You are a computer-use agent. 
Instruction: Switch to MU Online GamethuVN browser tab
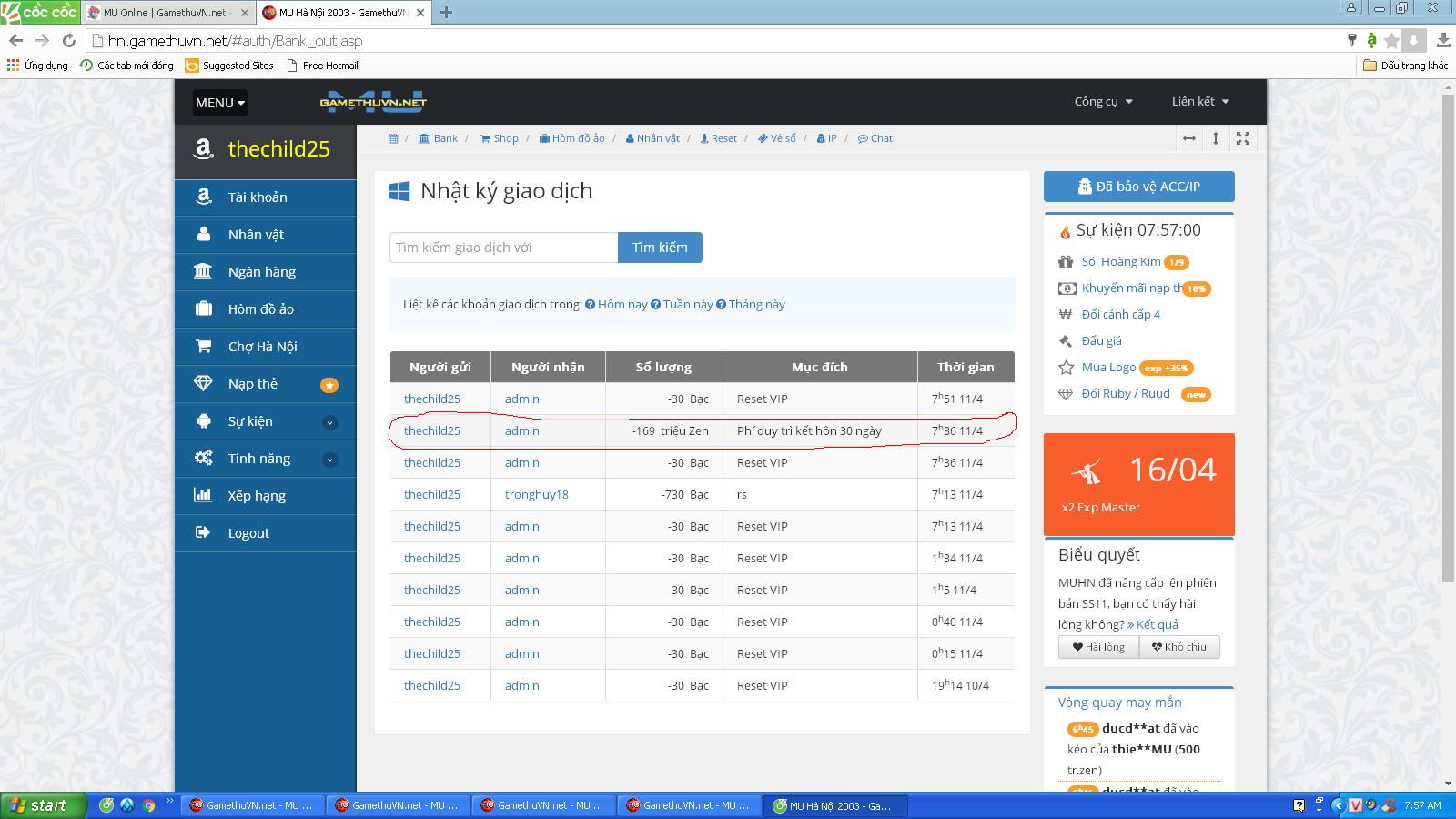164,13
